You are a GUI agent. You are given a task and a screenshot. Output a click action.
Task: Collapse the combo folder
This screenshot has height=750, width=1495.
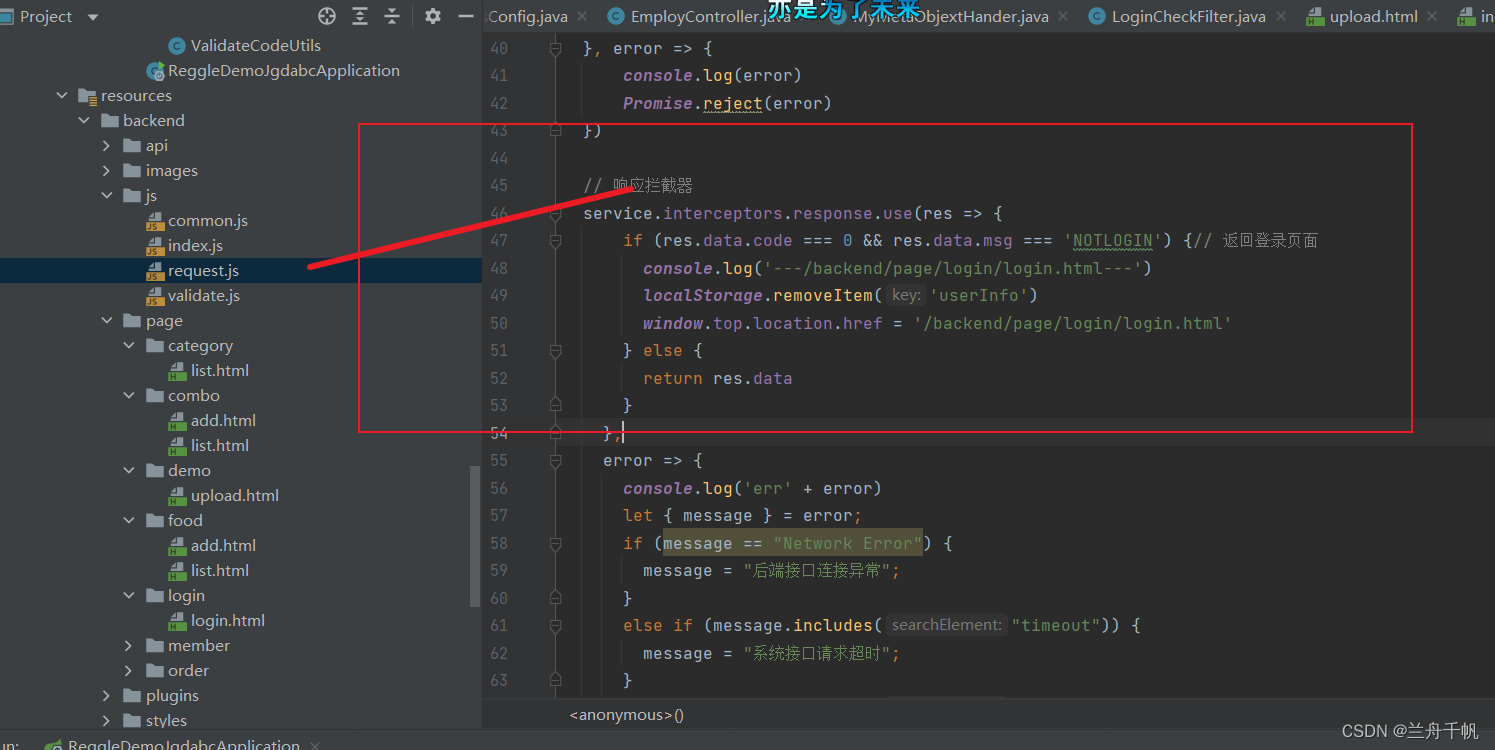128,396
